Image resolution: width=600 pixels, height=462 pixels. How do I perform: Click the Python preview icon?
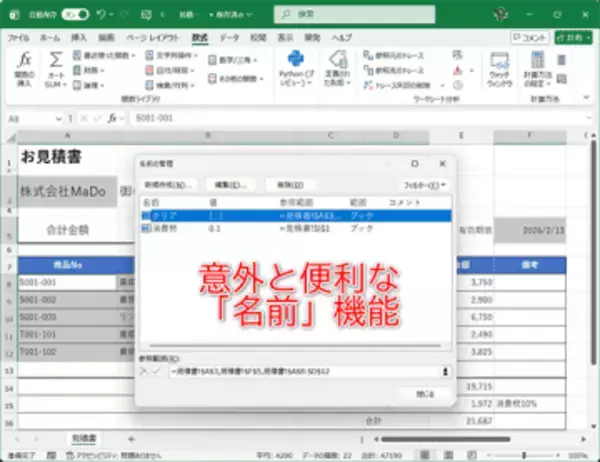pos(296,59)
